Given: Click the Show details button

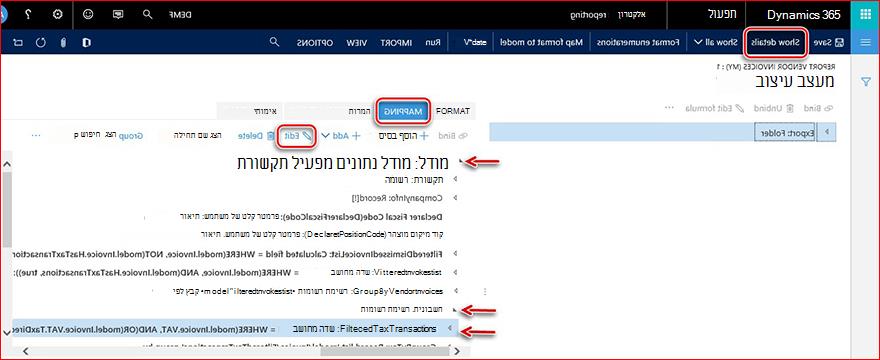Looking at the screenshot, I should click(x=776, y=42).
